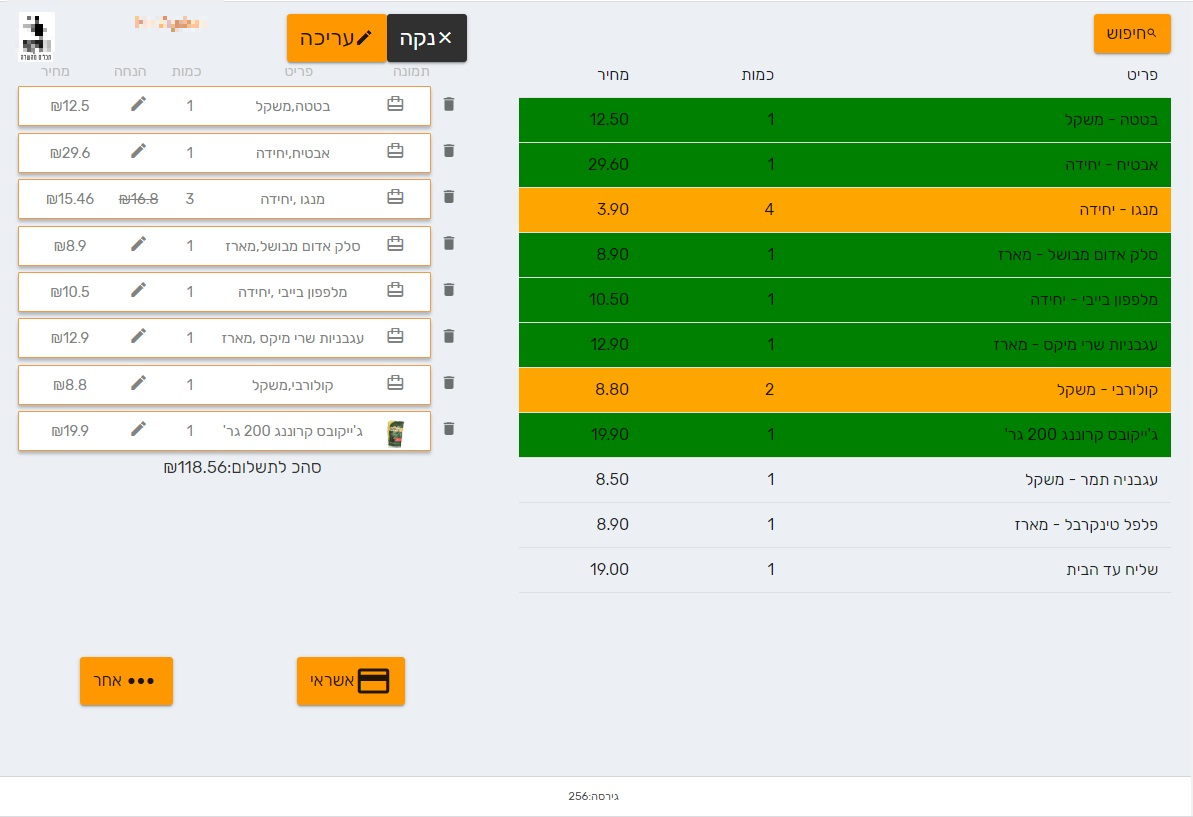1193x817 pixels.
Task: Click the עריכה edit button
Action: click(337, 38)
